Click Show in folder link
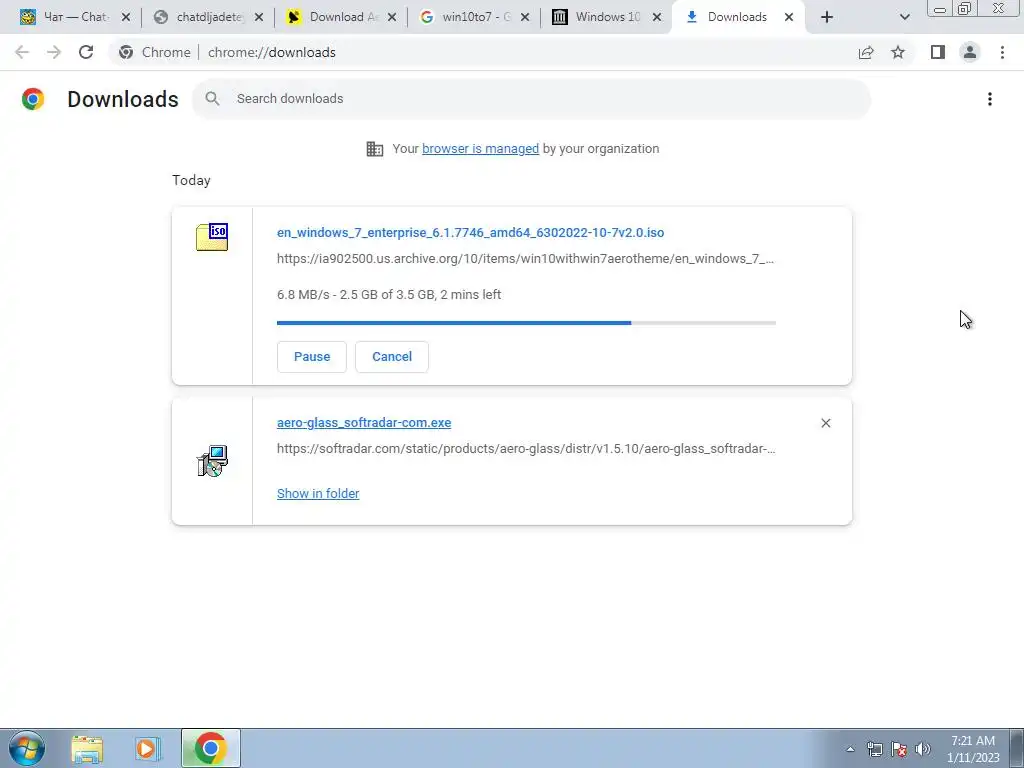This screenshot has height=768, width=1024. 318,494
